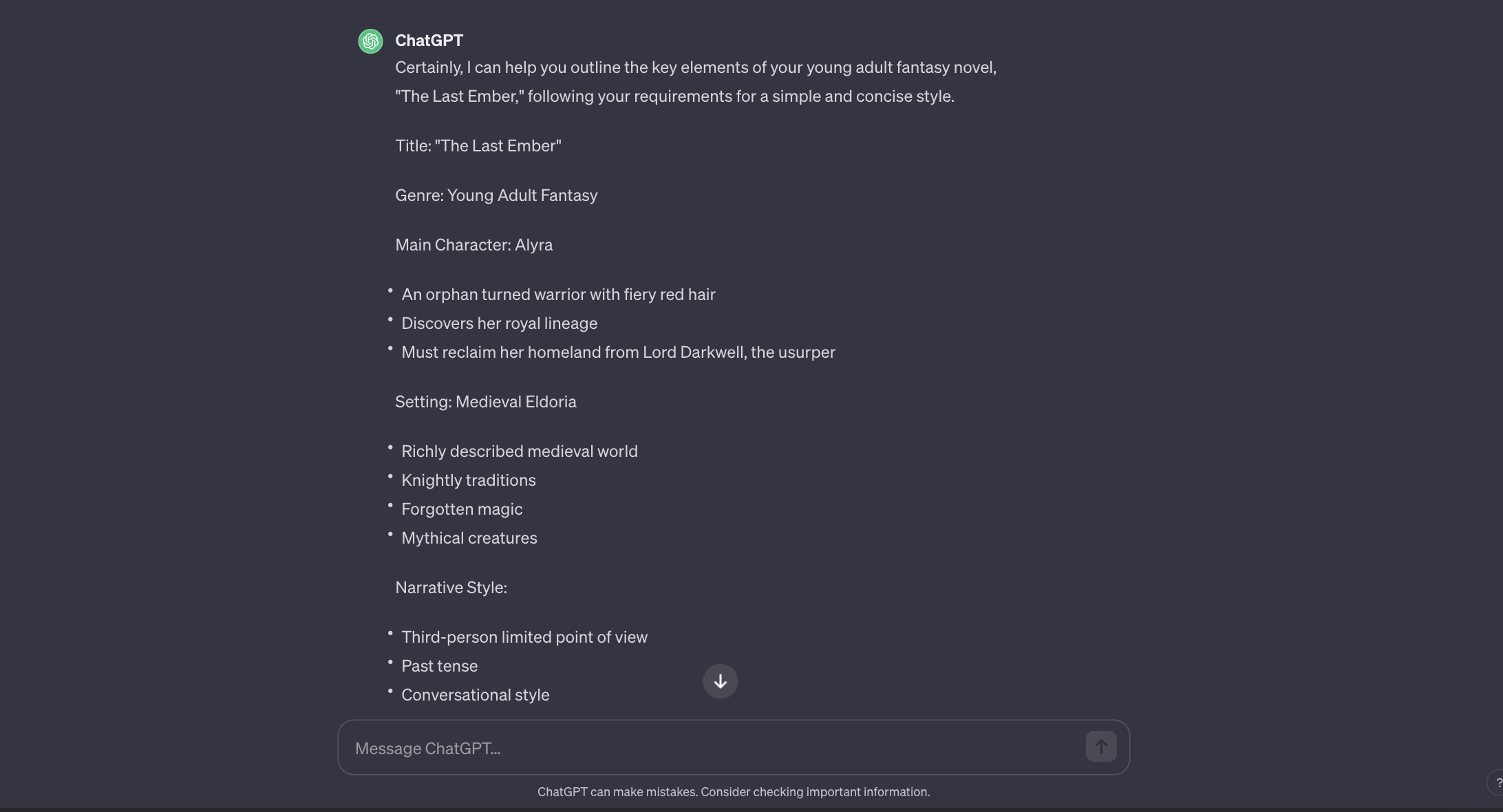The height and width of the screenshot is (812, 1503).
Task: Select the Mythical creatures bullet point
Action: coord(469,537)
